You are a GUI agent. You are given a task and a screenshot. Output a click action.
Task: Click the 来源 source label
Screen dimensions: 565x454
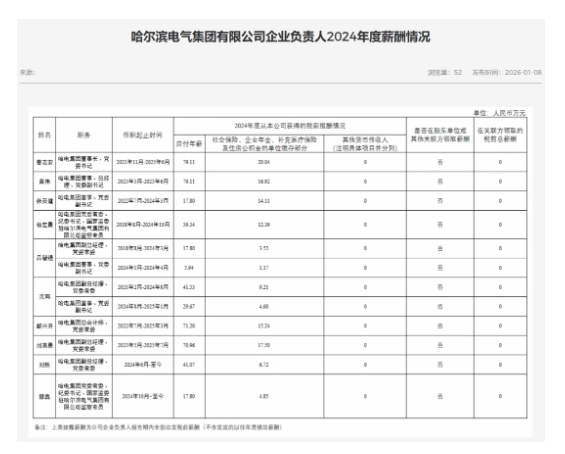[27, 72]
